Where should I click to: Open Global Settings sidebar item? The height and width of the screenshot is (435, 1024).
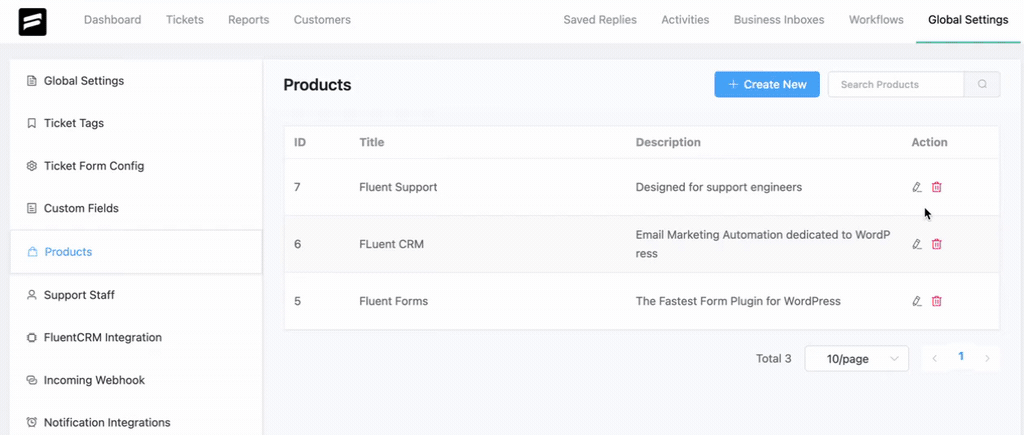pyautogui.click(x=136, y=81)
